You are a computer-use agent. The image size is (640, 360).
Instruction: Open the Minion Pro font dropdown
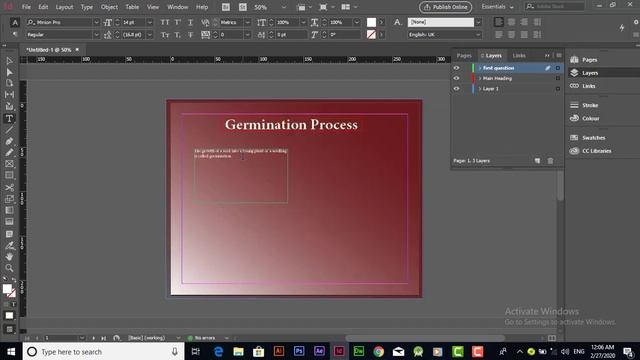(96, 22)
